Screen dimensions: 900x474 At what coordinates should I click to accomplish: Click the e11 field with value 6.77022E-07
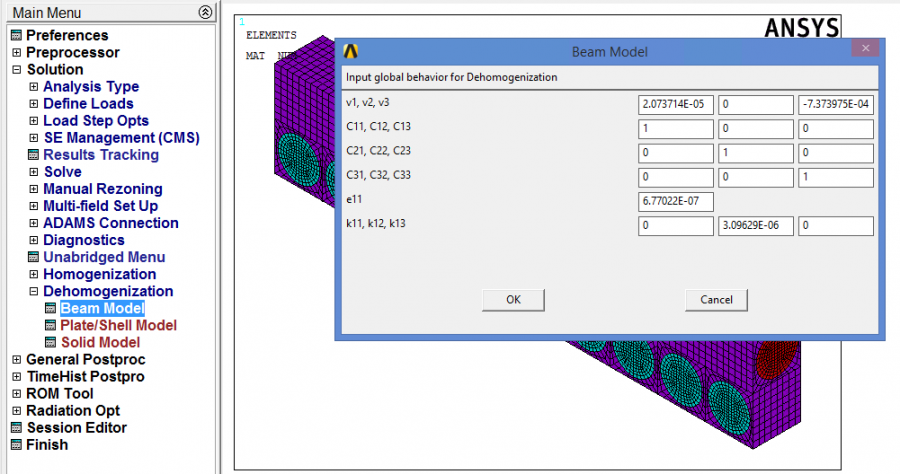click(676, 201)
